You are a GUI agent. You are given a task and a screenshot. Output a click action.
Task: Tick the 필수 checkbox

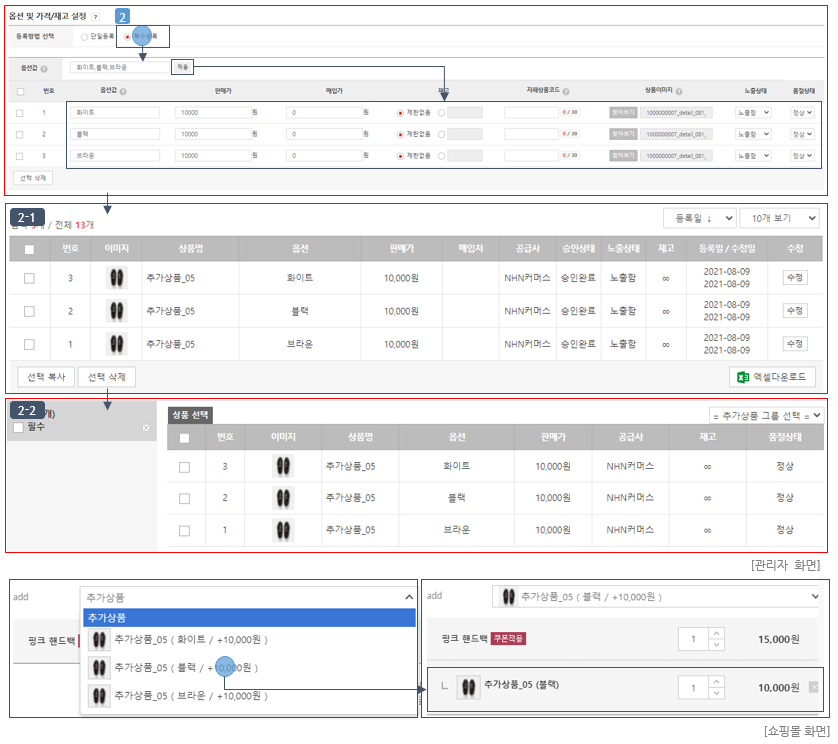[x=19, y=427]
